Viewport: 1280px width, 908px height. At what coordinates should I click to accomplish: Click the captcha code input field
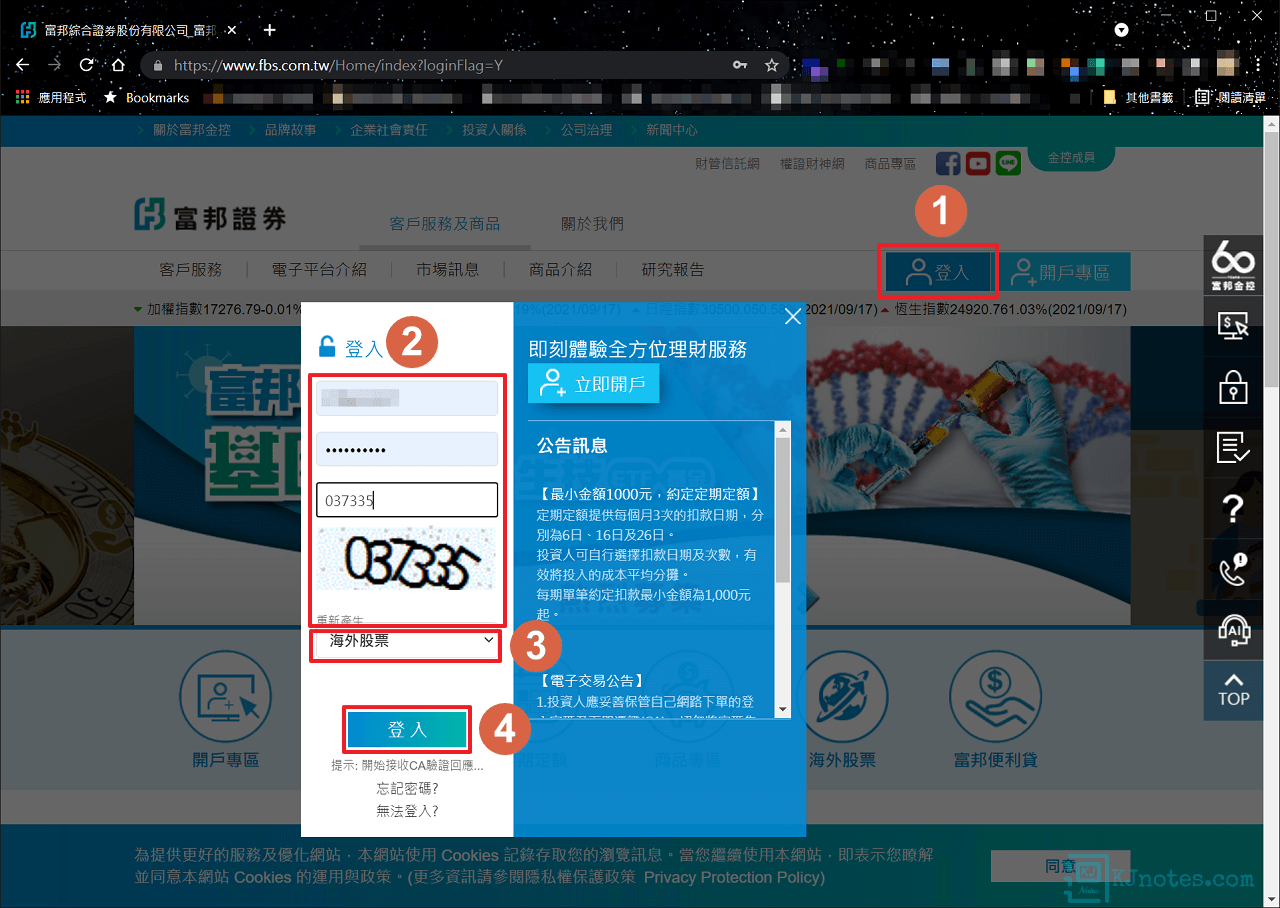[407, 500]
